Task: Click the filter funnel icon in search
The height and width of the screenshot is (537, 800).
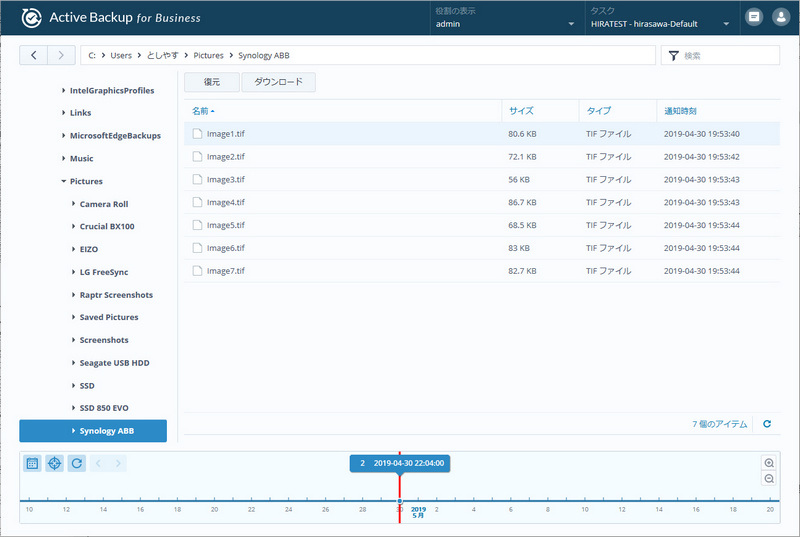Action: pyautogui.click(x=673, y=56)
